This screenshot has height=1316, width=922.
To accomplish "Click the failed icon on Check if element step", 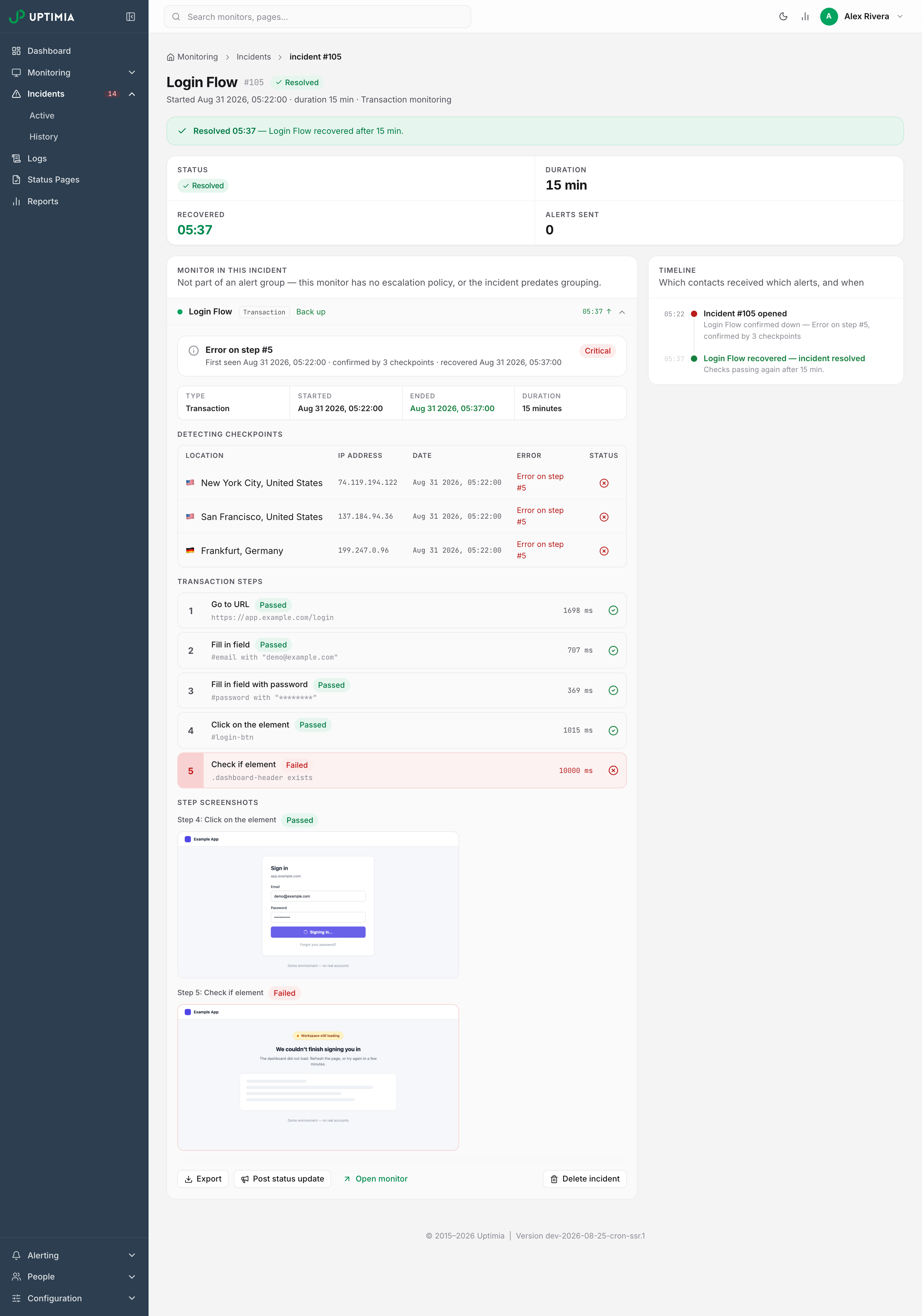I will (x=613, y=770).
